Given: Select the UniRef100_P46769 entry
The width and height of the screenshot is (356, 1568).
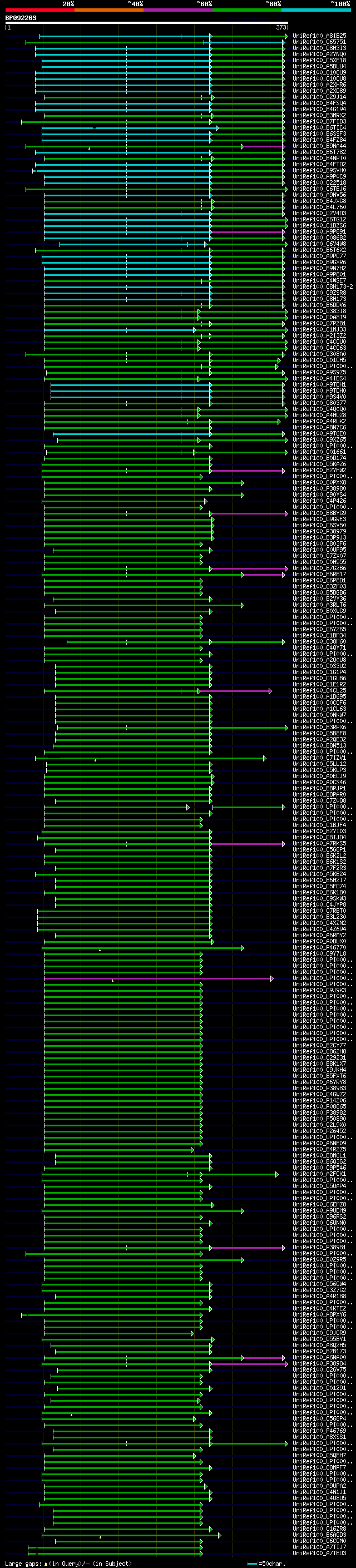Looking at the screenshot, I should [x=319, y=1430].
